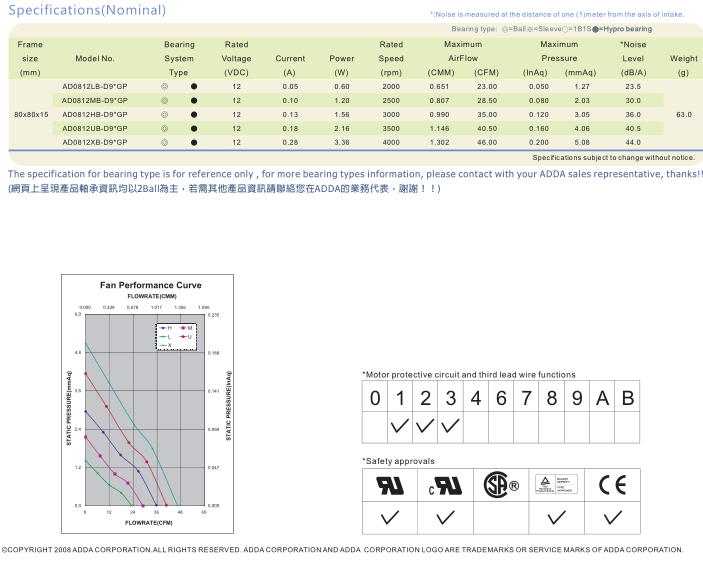Viewport: 703px width, 567px height.
Task: Click the ball bearing symbol in AD0812XB-D9*GP row
Action: (165, 143)
